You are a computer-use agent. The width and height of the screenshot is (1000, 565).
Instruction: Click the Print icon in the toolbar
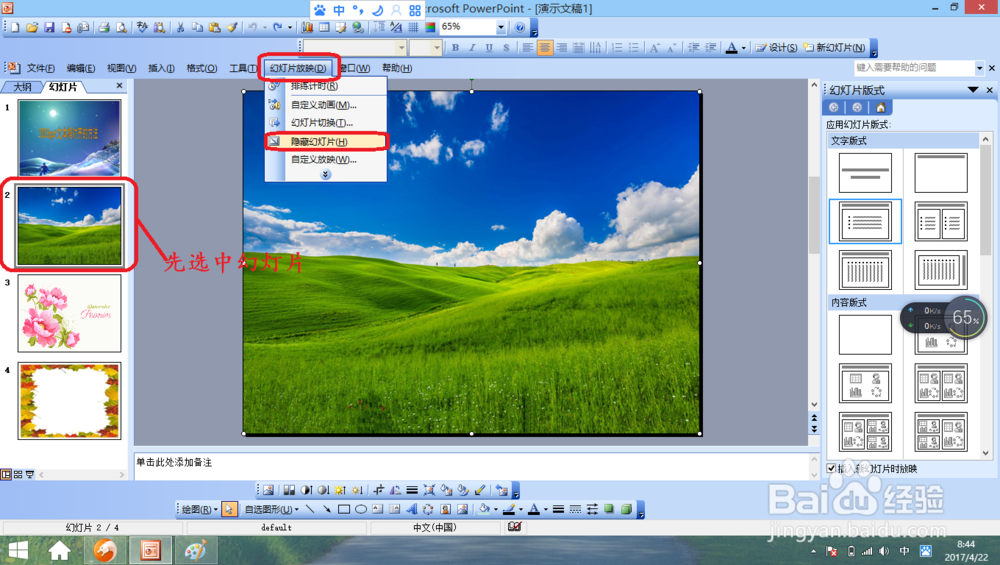tap(104, 27)
